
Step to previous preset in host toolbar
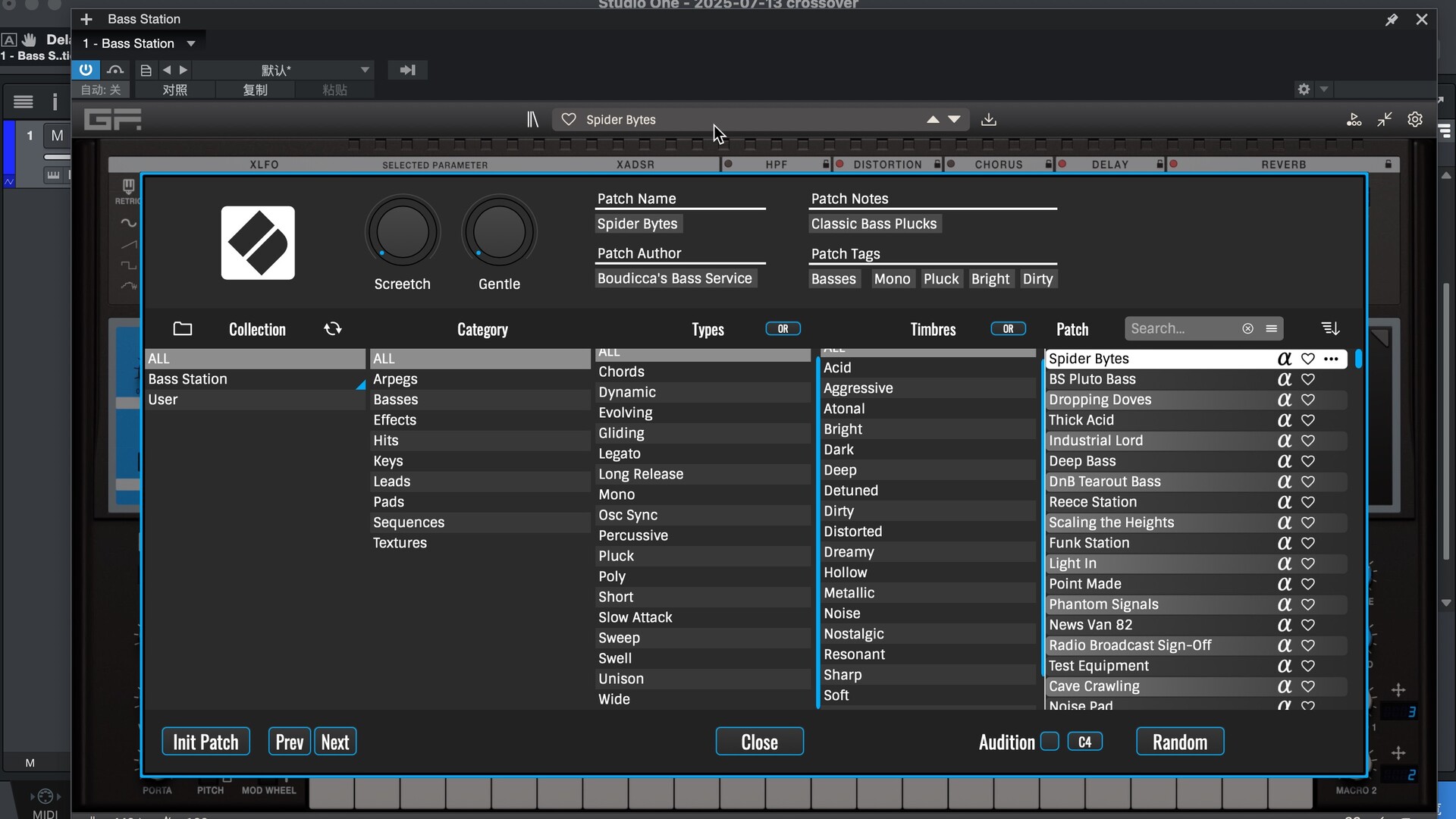click(x=167, y=70)
